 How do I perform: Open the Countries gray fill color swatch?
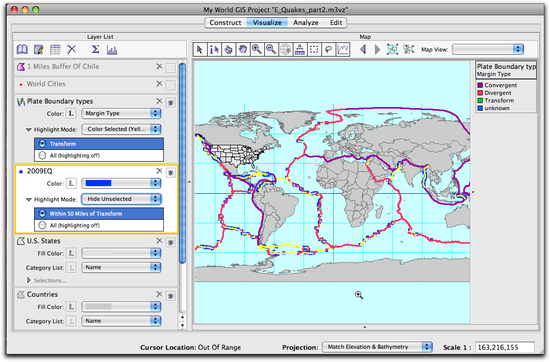click(x=121, y=307)
